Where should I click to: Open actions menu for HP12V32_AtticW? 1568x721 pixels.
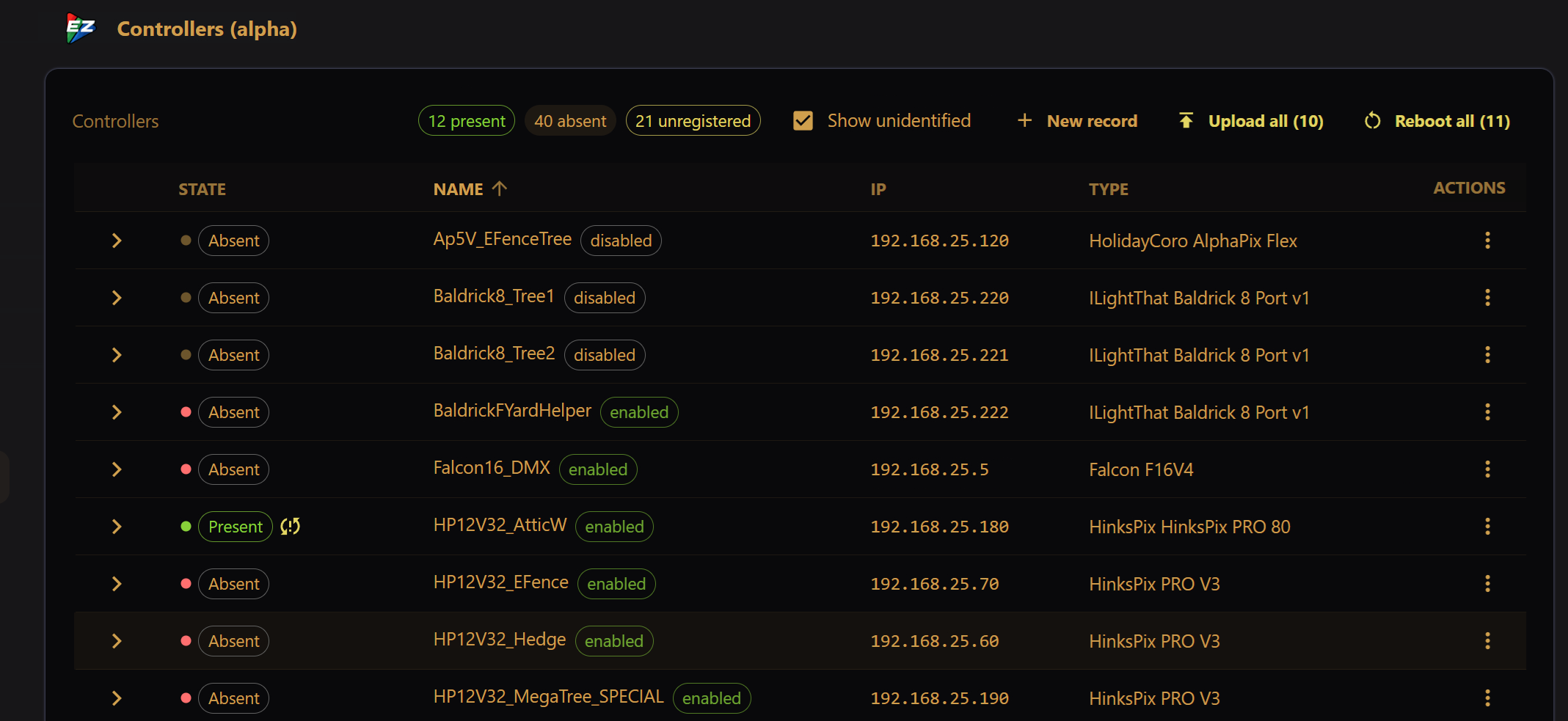click(1487, 527)
